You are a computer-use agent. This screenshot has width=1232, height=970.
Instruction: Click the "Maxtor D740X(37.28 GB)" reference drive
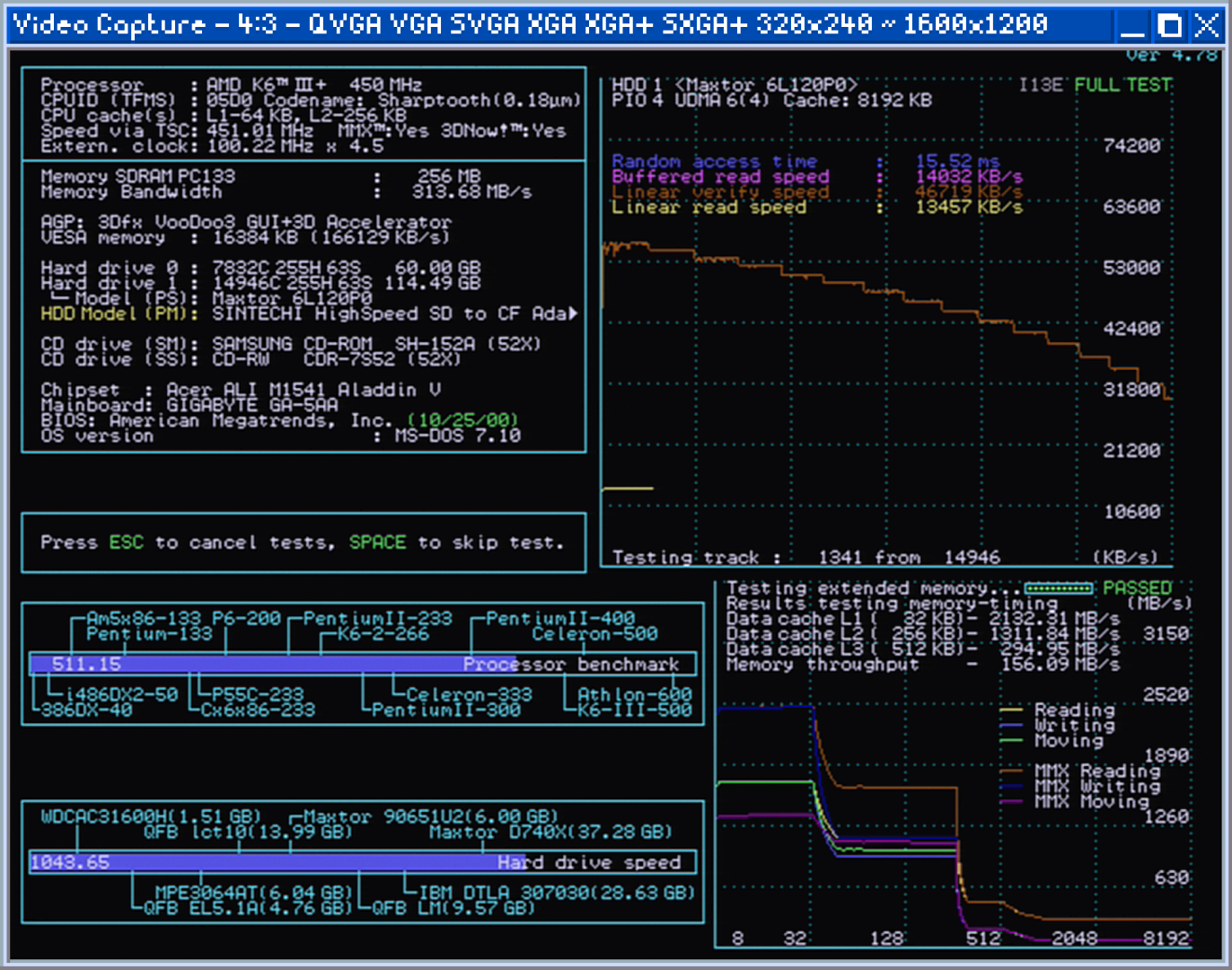550,832
